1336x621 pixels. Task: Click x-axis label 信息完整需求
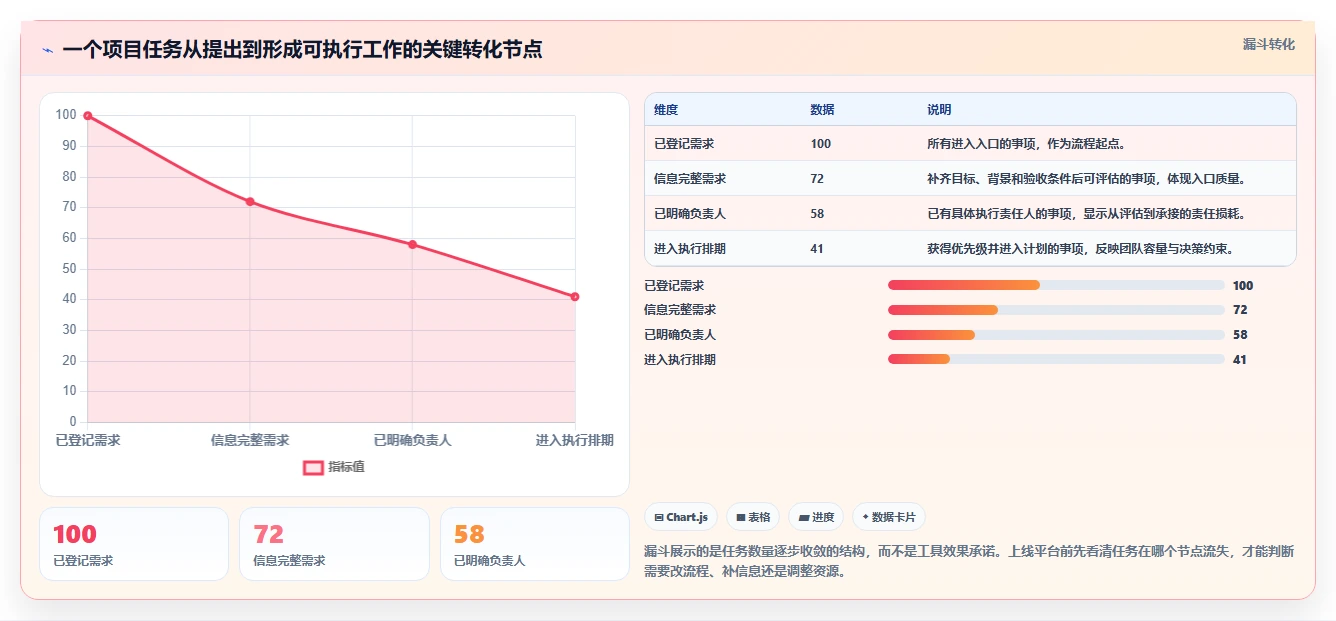(250, 440)
